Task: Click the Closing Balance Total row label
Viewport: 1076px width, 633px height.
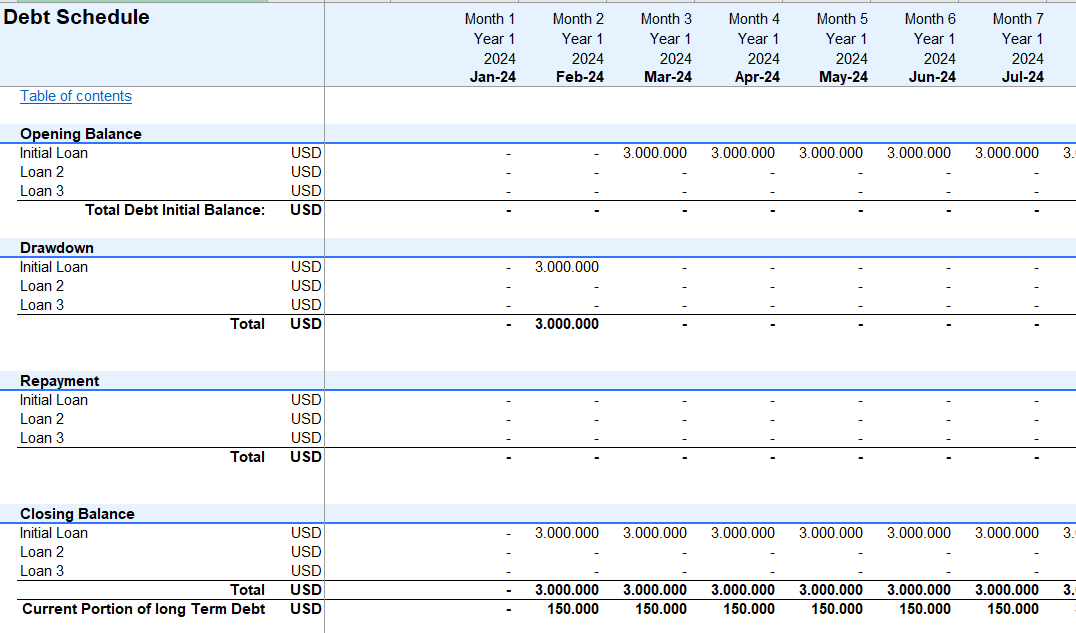Action: pos(248,590)
